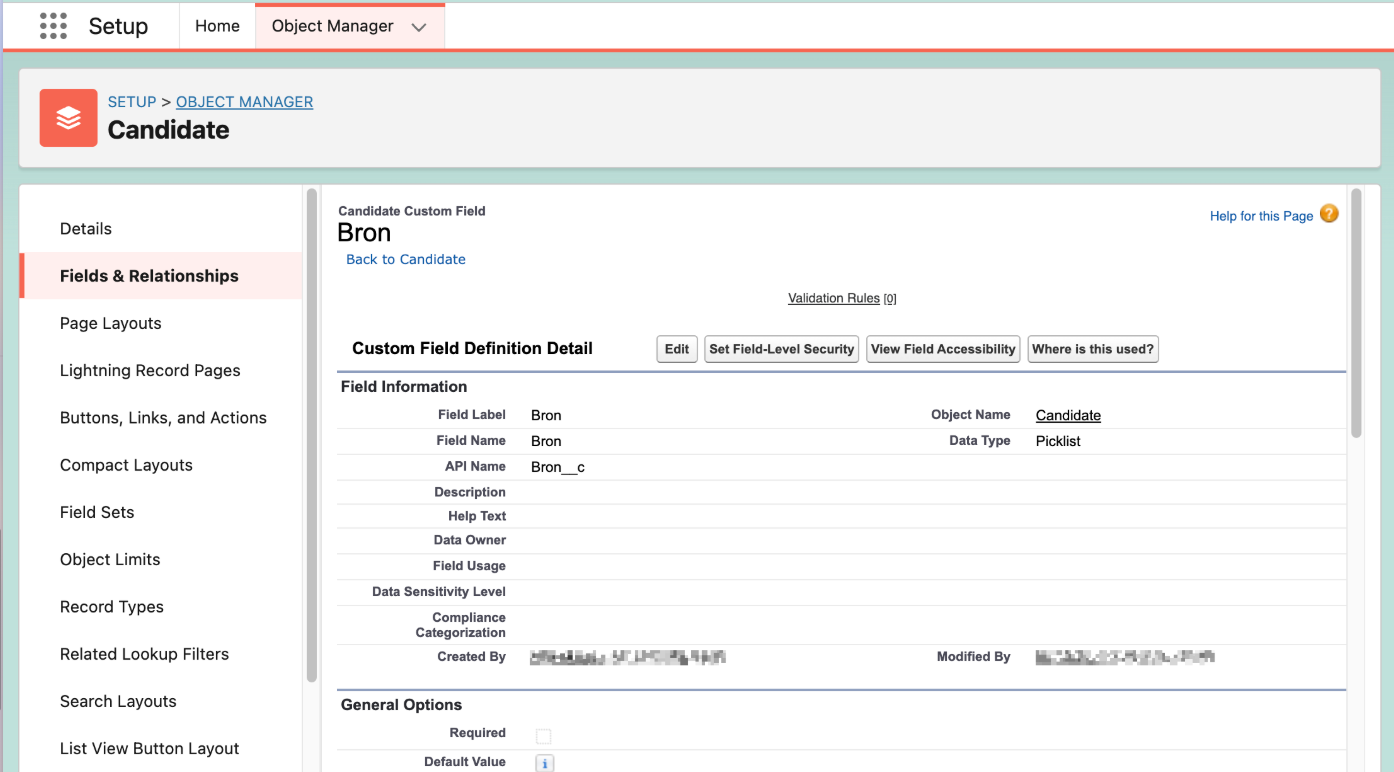Open Page Layouts section

110,323
